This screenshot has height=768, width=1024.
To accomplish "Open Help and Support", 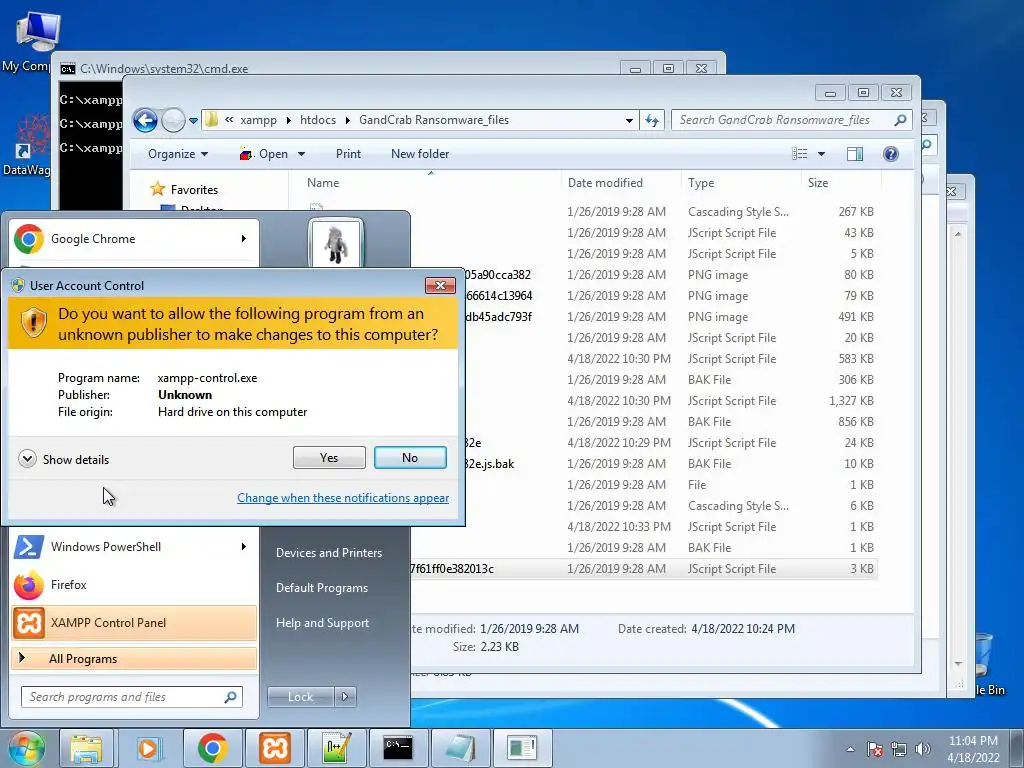I will pos(322,623).
